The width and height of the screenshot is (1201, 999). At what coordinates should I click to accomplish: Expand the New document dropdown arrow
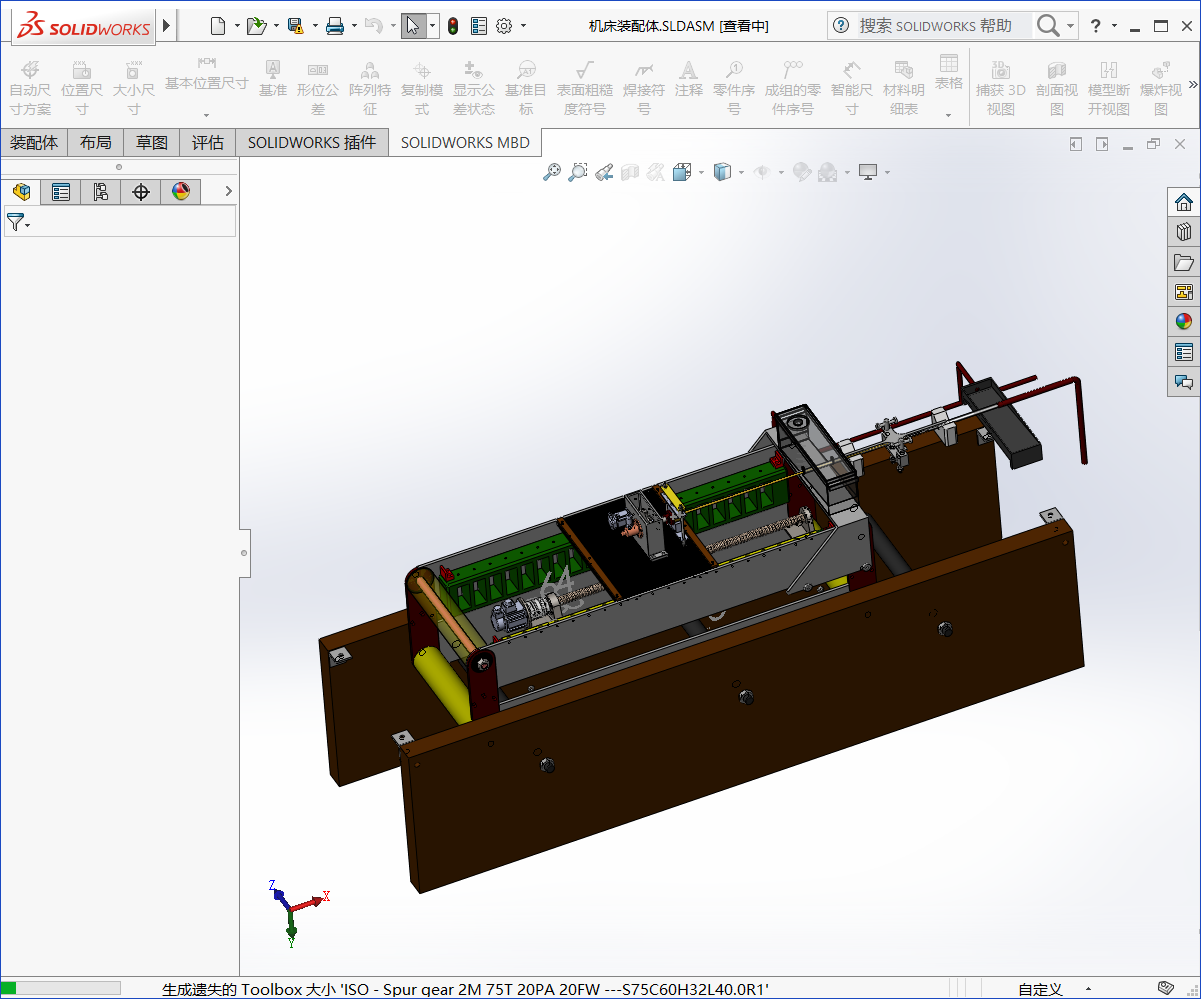(x=237, y=26)
